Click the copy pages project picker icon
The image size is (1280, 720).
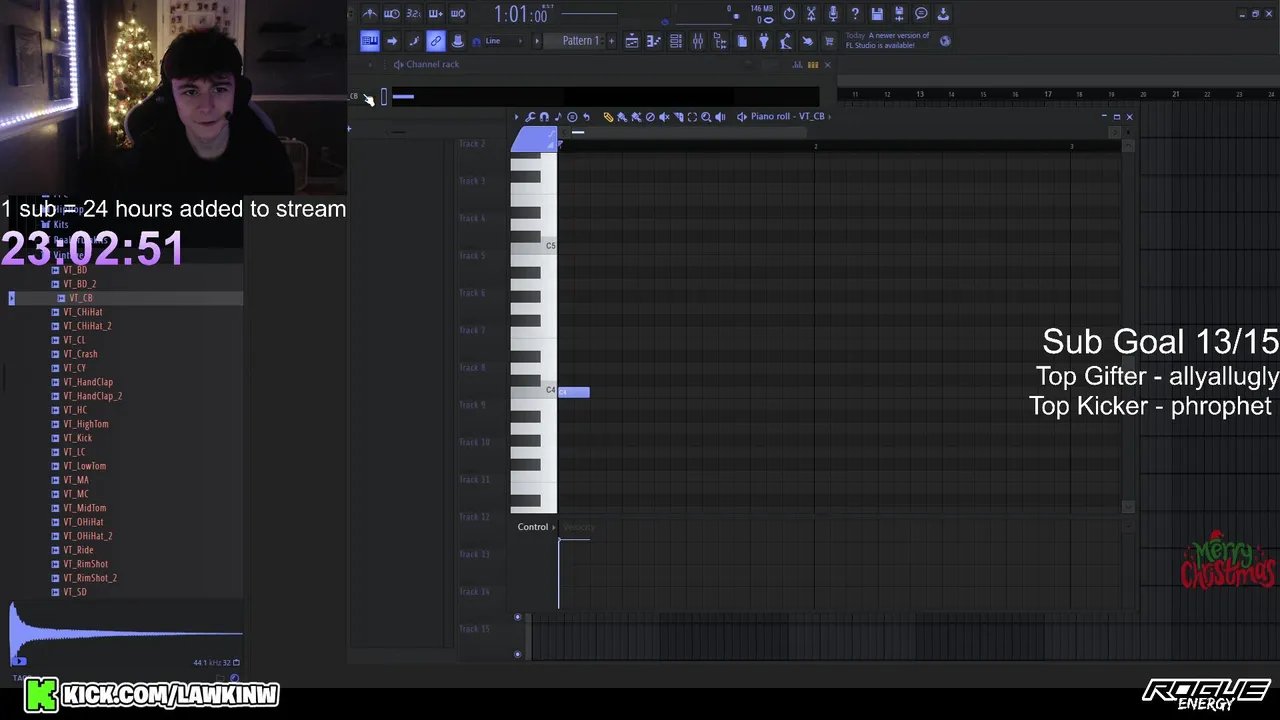[x=742, y=41]
